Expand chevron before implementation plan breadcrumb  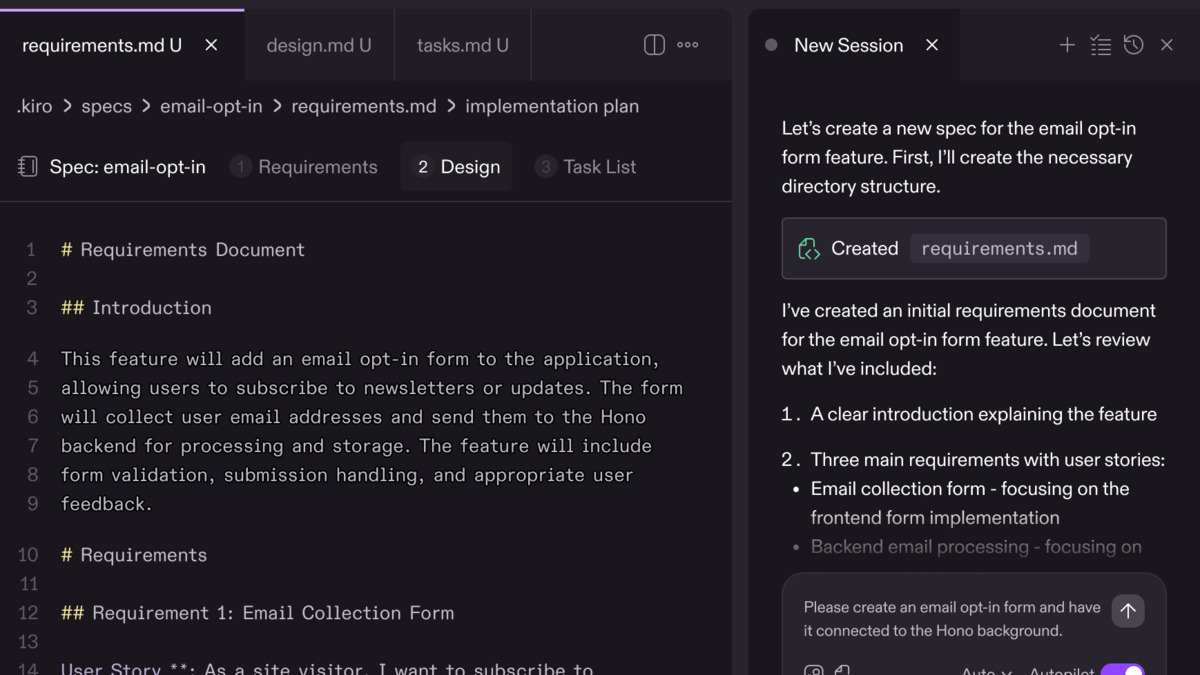(x=451, y=106)
